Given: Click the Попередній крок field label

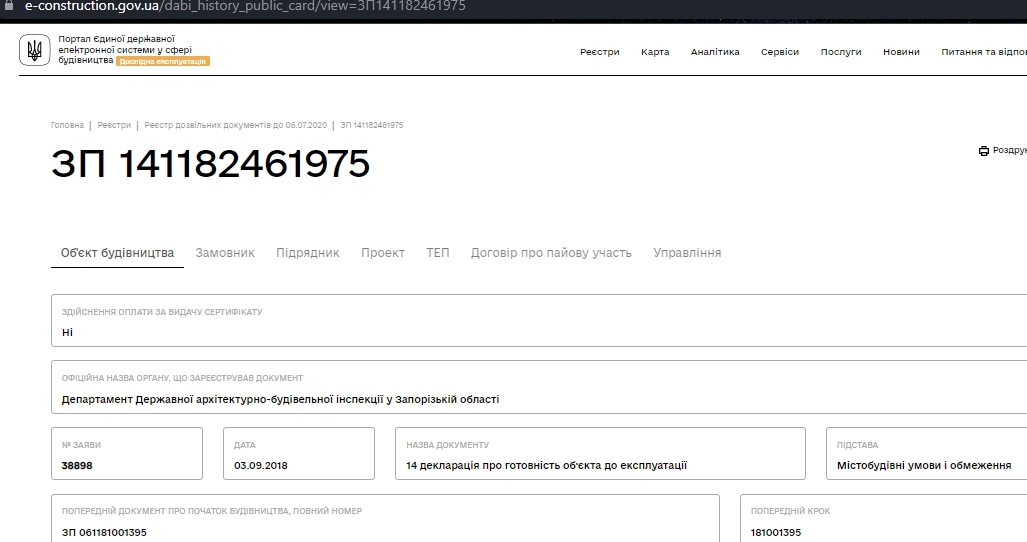Looking at the screenshot, I should click(x=790, y=511).
